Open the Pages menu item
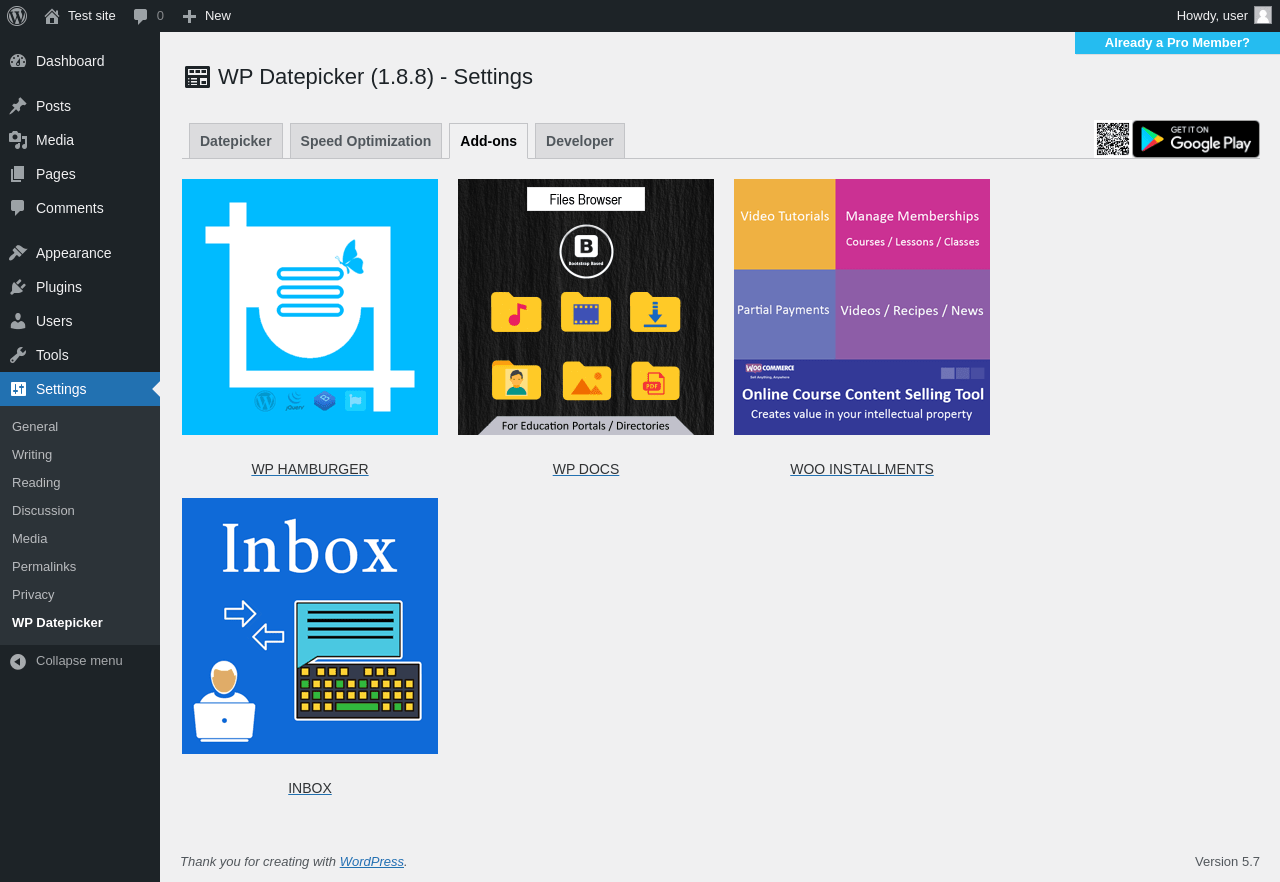 click(80, 174)
